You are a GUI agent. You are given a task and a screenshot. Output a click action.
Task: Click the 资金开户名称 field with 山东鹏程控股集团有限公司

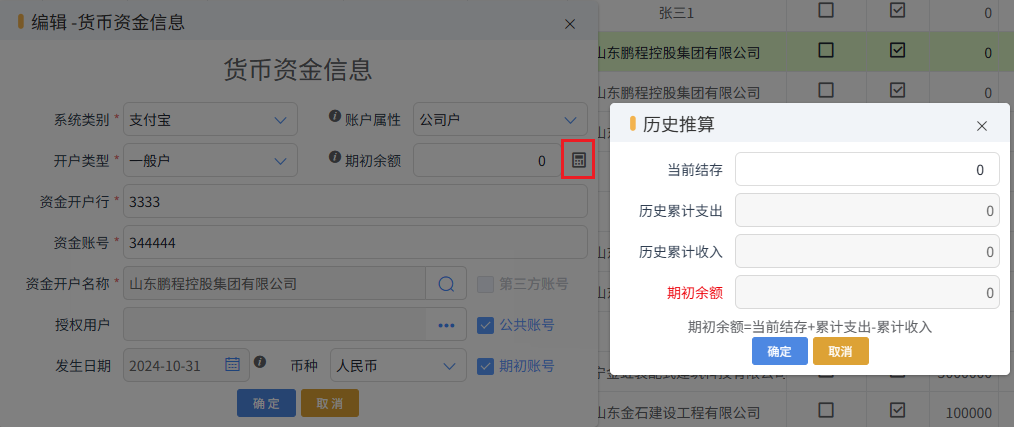point(274,283)
